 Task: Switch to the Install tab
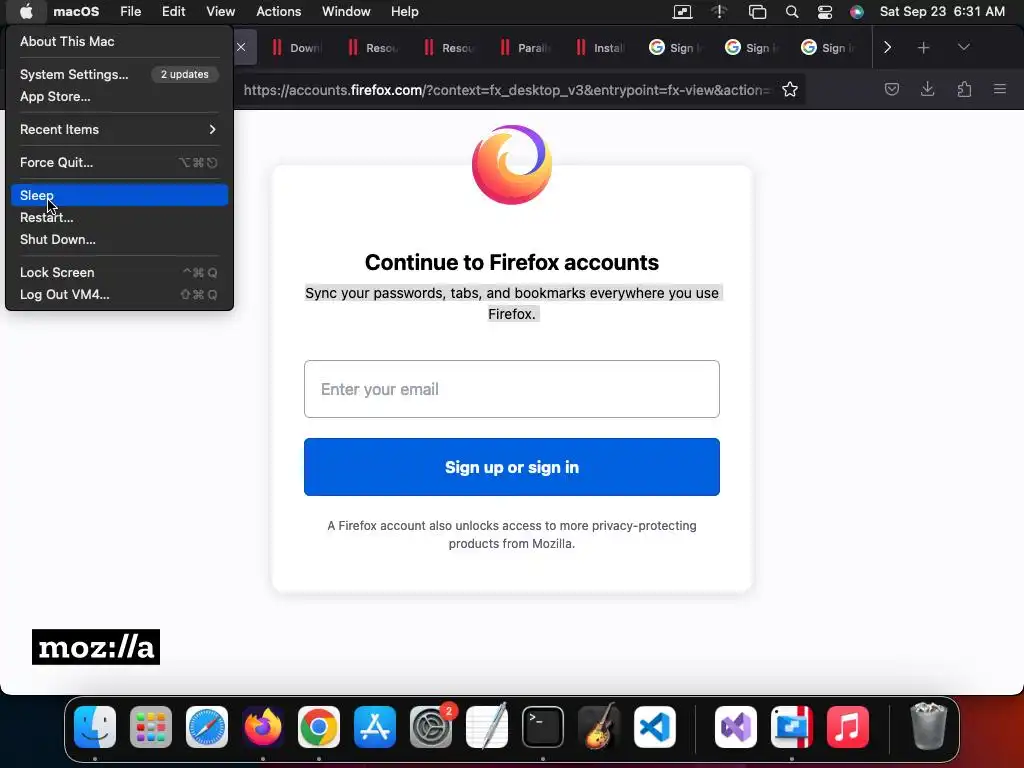click(x=600, y=48)
